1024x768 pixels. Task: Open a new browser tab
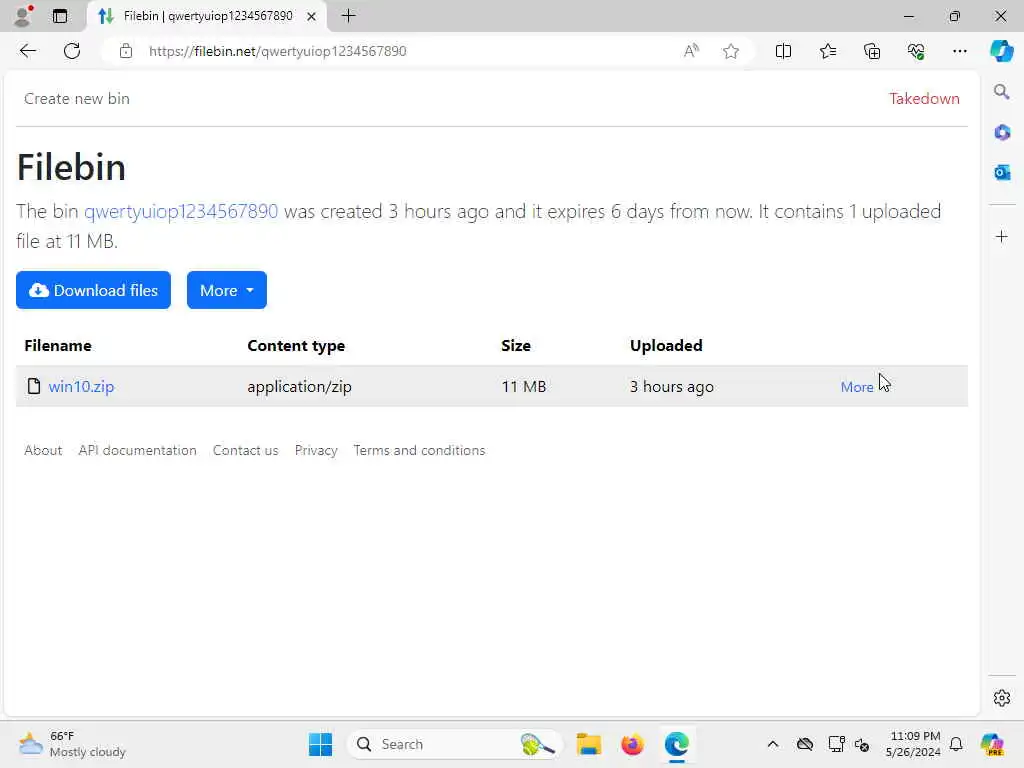pos(349,16)
